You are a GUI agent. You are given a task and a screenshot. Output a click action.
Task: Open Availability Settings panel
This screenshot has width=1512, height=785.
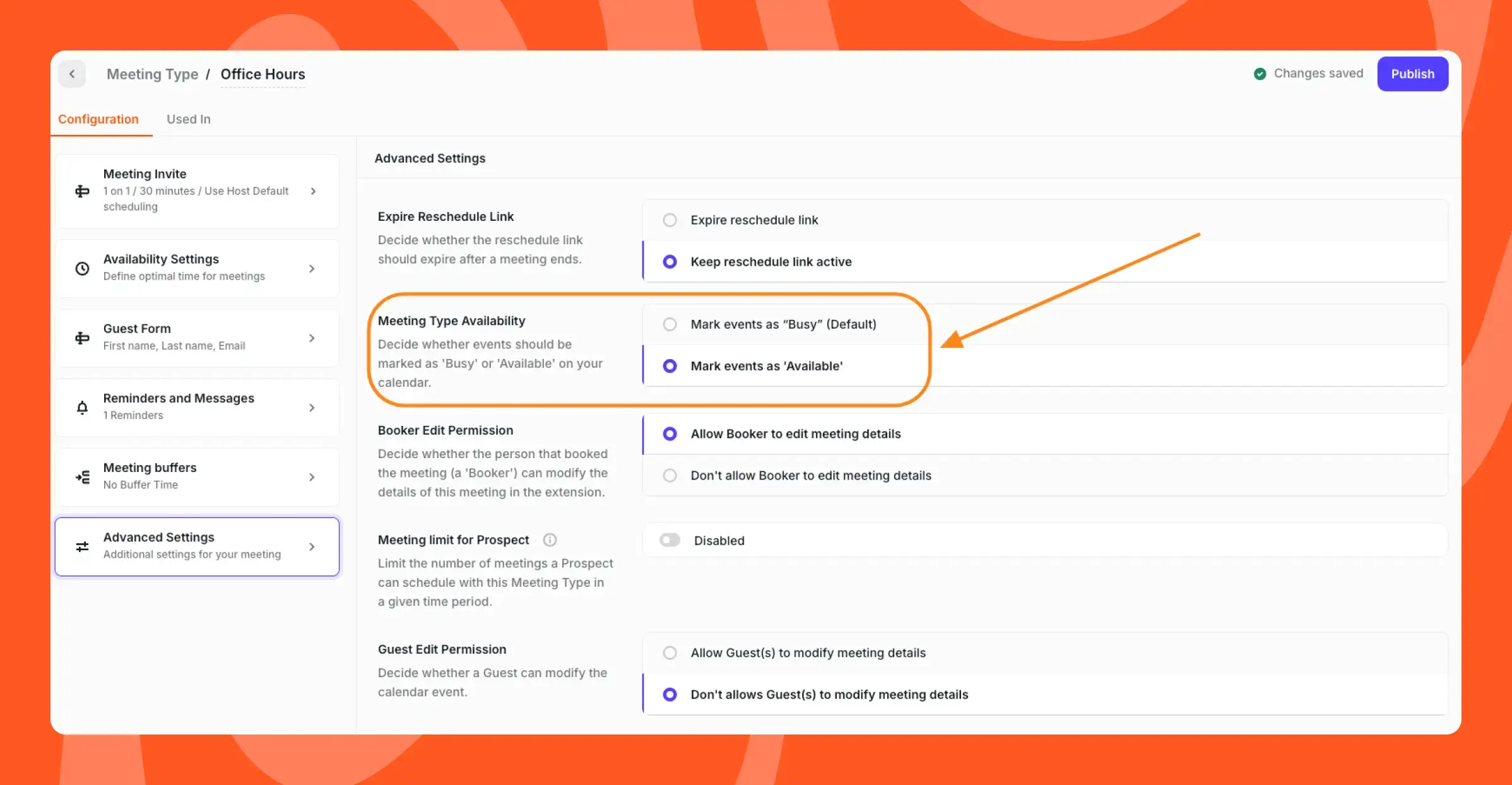pos(197,268)
